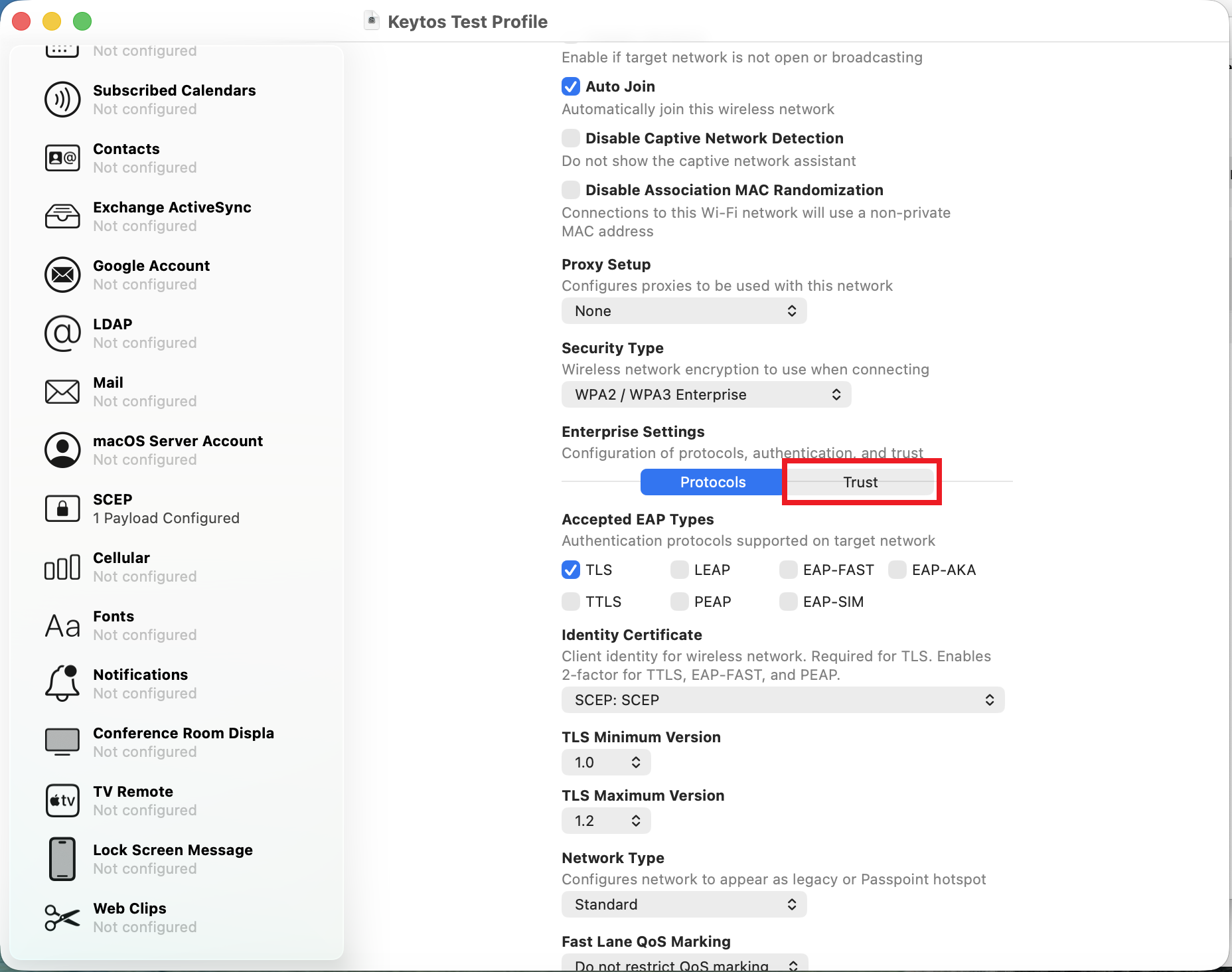The height and width of the screenshot is (972, 1232).
Task: Select the Exchange ActiveSync tray icon
Action: 62,216
